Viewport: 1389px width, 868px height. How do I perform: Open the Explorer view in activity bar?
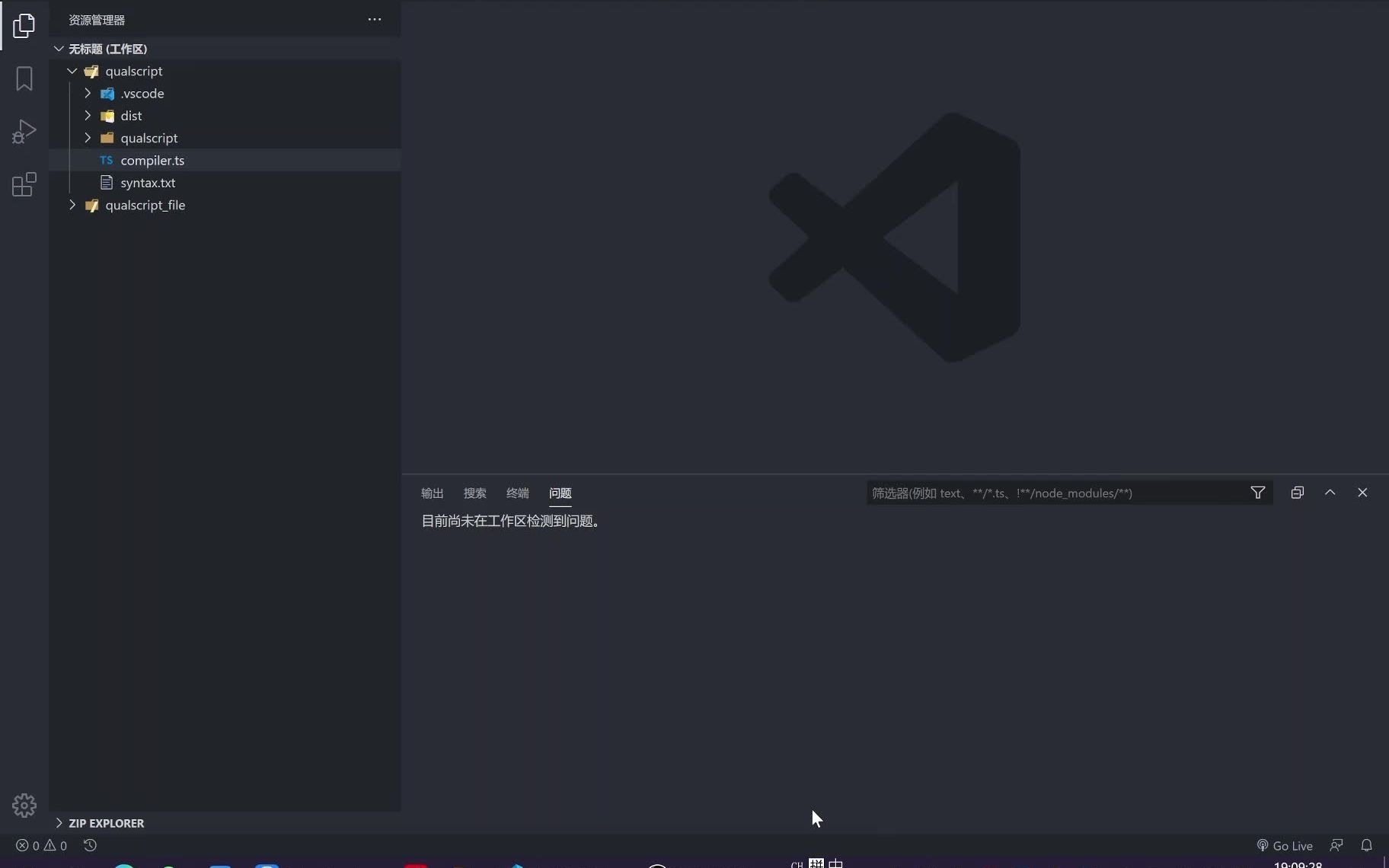pos(24,25)
